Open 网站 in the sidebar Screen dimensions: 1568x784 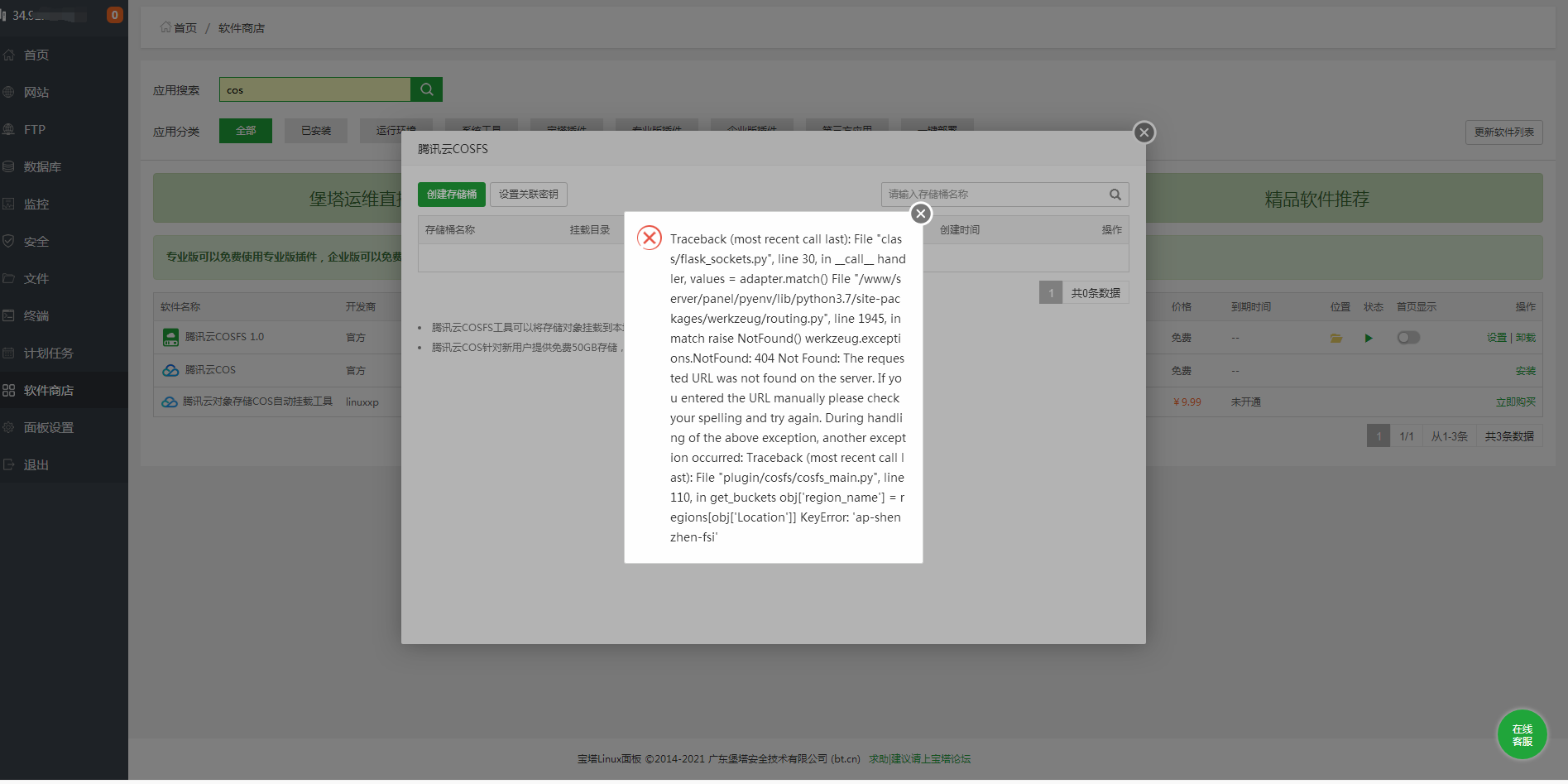point(64,92)
